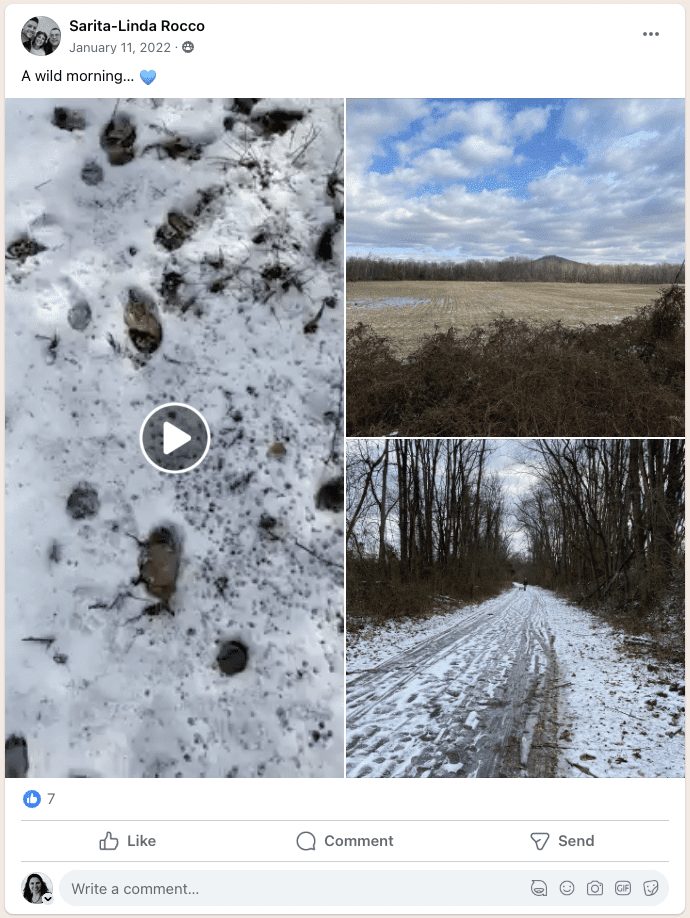Click Sarita-Linda Rocco's profile picture
This screenshot has height=918, width=690.
[41, 36]
